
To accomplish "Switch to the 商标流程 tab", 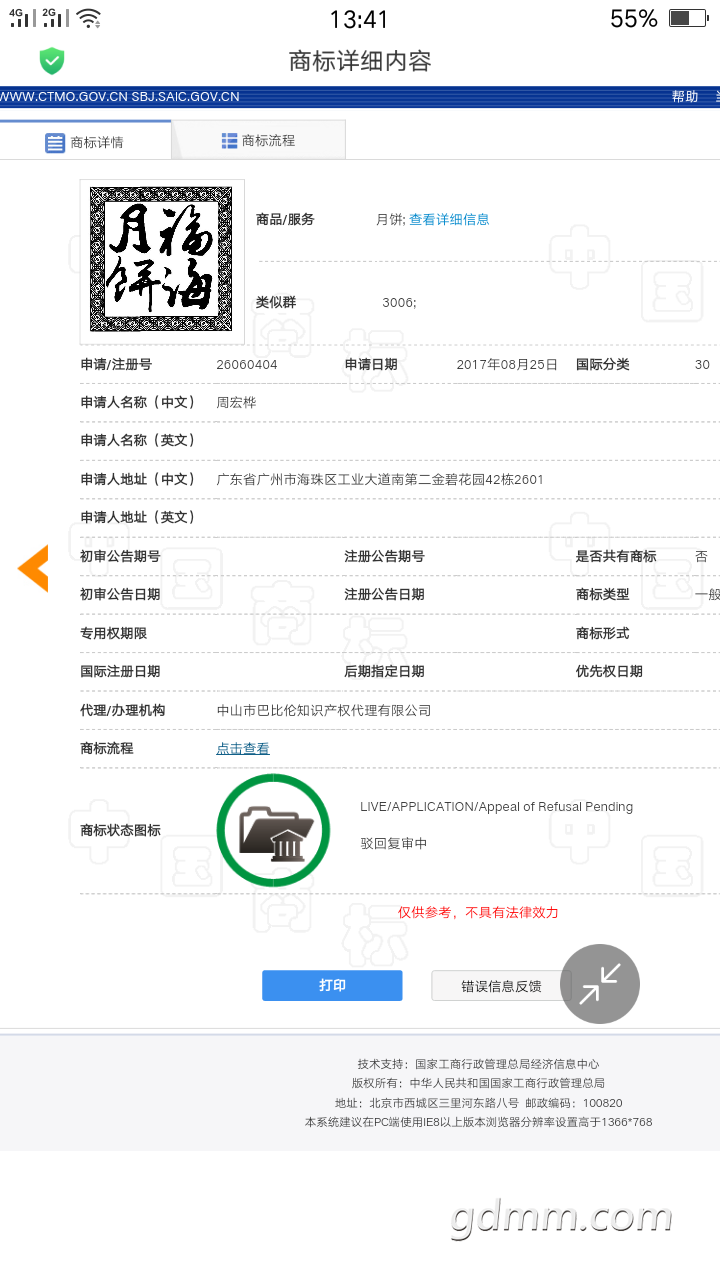I will pos(259,140).
